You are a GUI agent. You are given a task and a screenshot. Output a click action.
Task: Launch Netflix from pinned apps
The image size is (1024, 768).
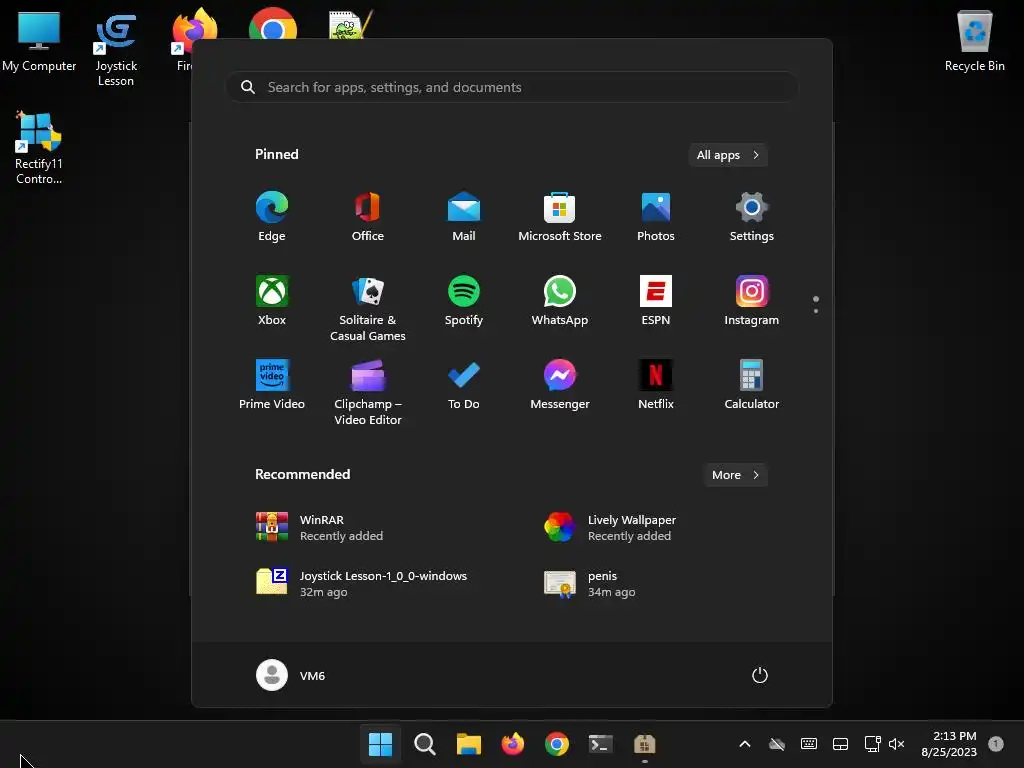tap(656, 385)
